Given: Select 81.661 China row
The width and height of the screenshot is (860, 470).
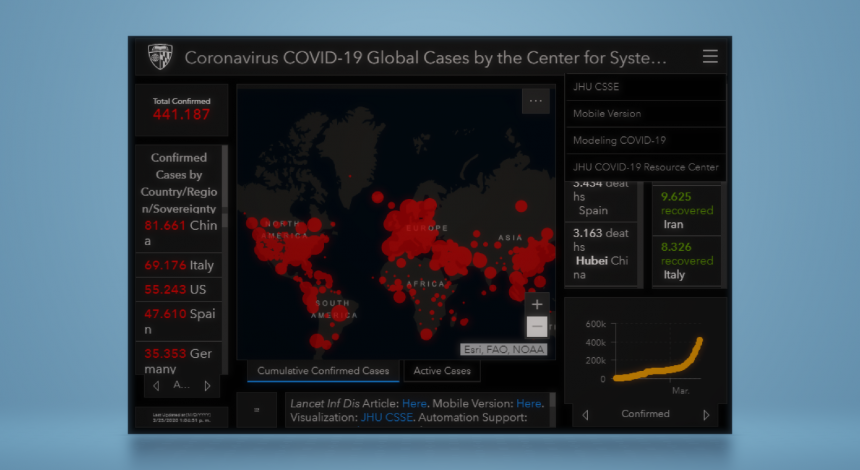Looking at the screenshot, I should click(179, 233).
